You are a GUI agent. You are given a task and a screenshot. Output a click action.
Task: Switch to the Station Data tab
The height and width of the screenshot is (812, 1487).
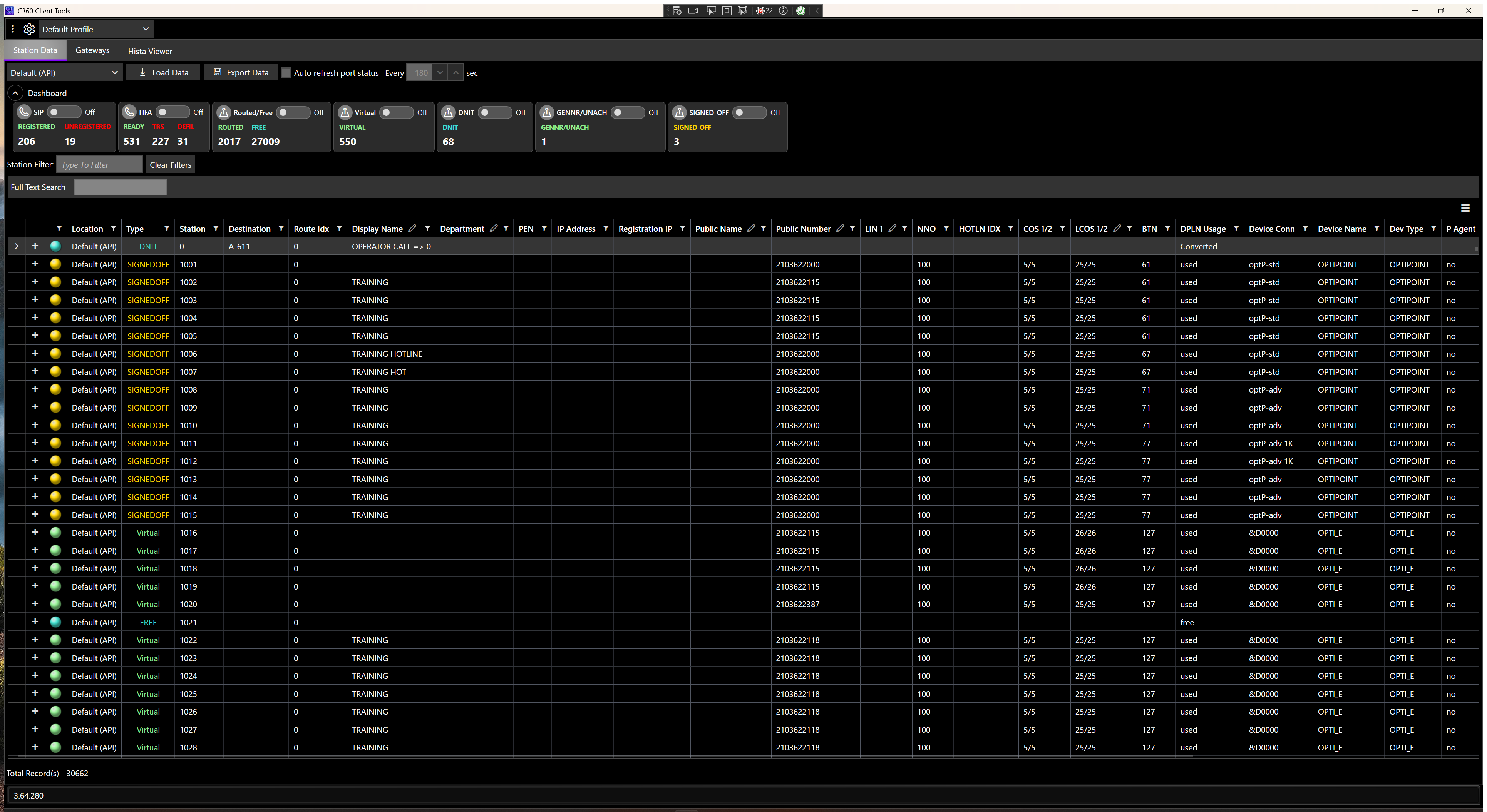(x=35, y=50)
